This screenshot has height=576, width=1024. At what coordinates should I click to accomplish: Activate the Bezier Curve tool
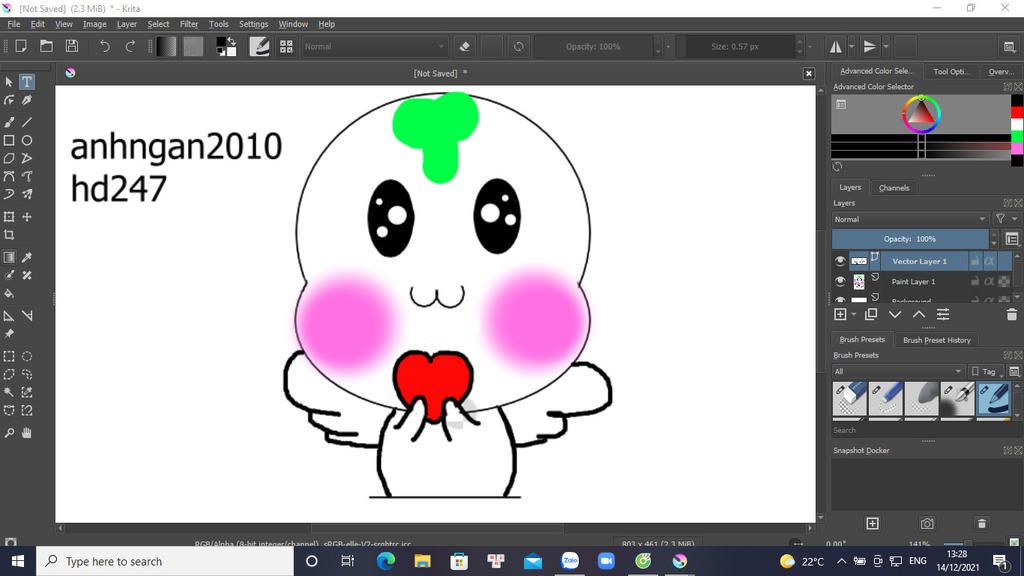tap(9, 176)
